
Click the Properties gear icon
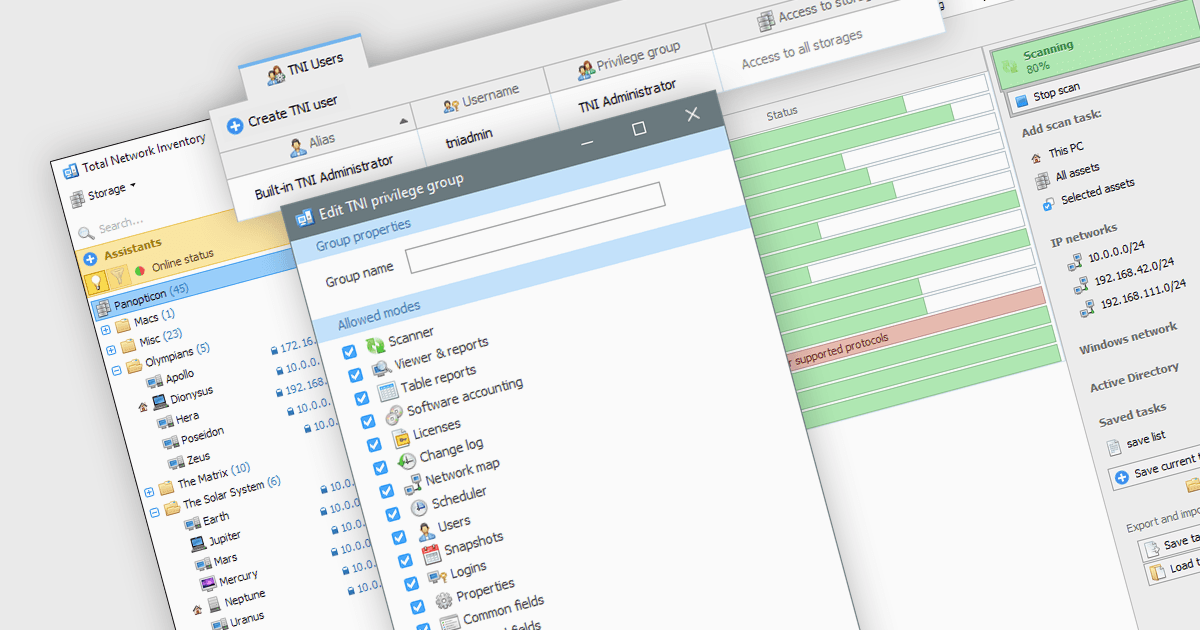pos(444,601)
